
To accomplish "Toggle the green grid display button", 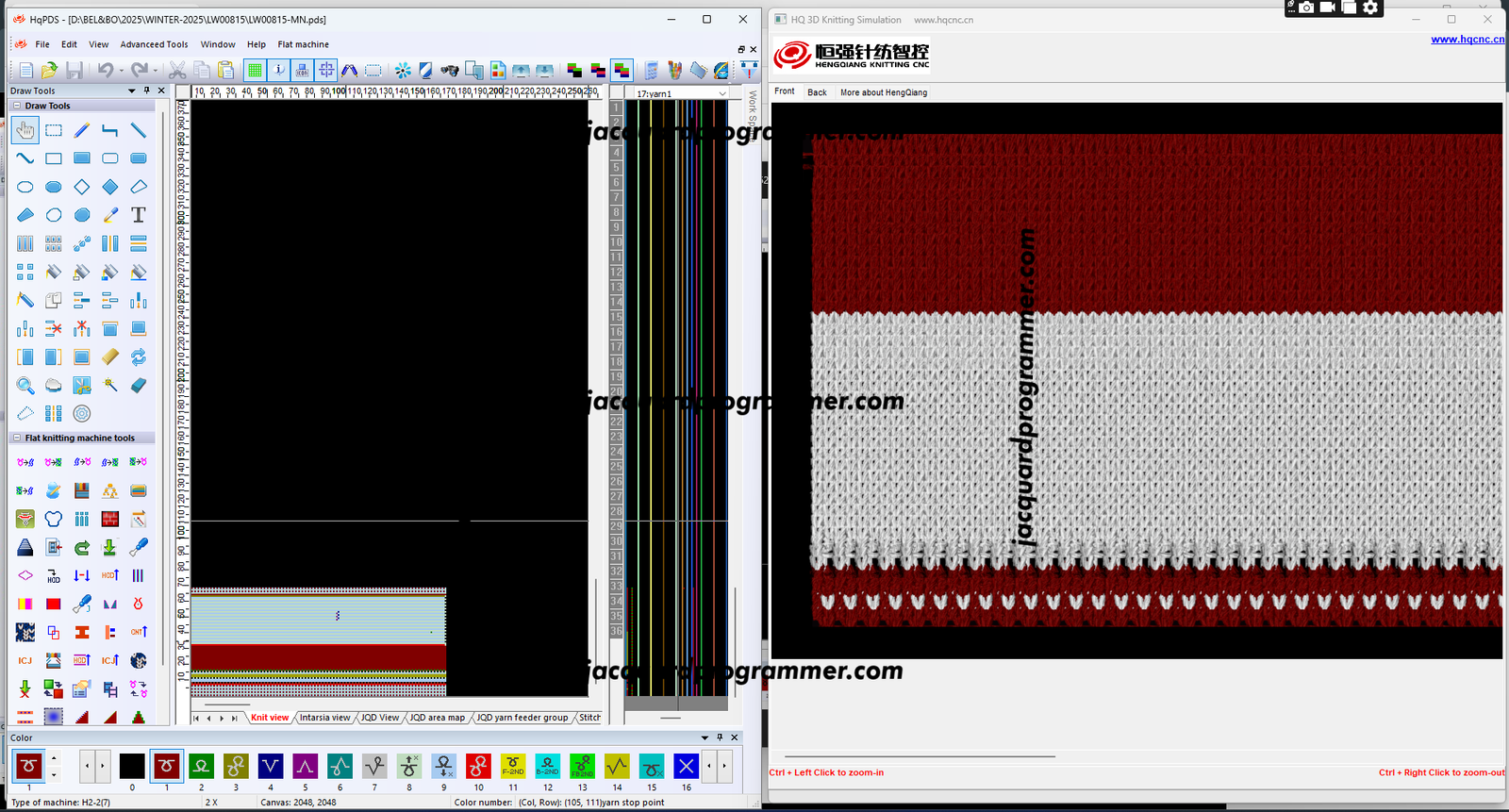I will [x=255, y=70].
